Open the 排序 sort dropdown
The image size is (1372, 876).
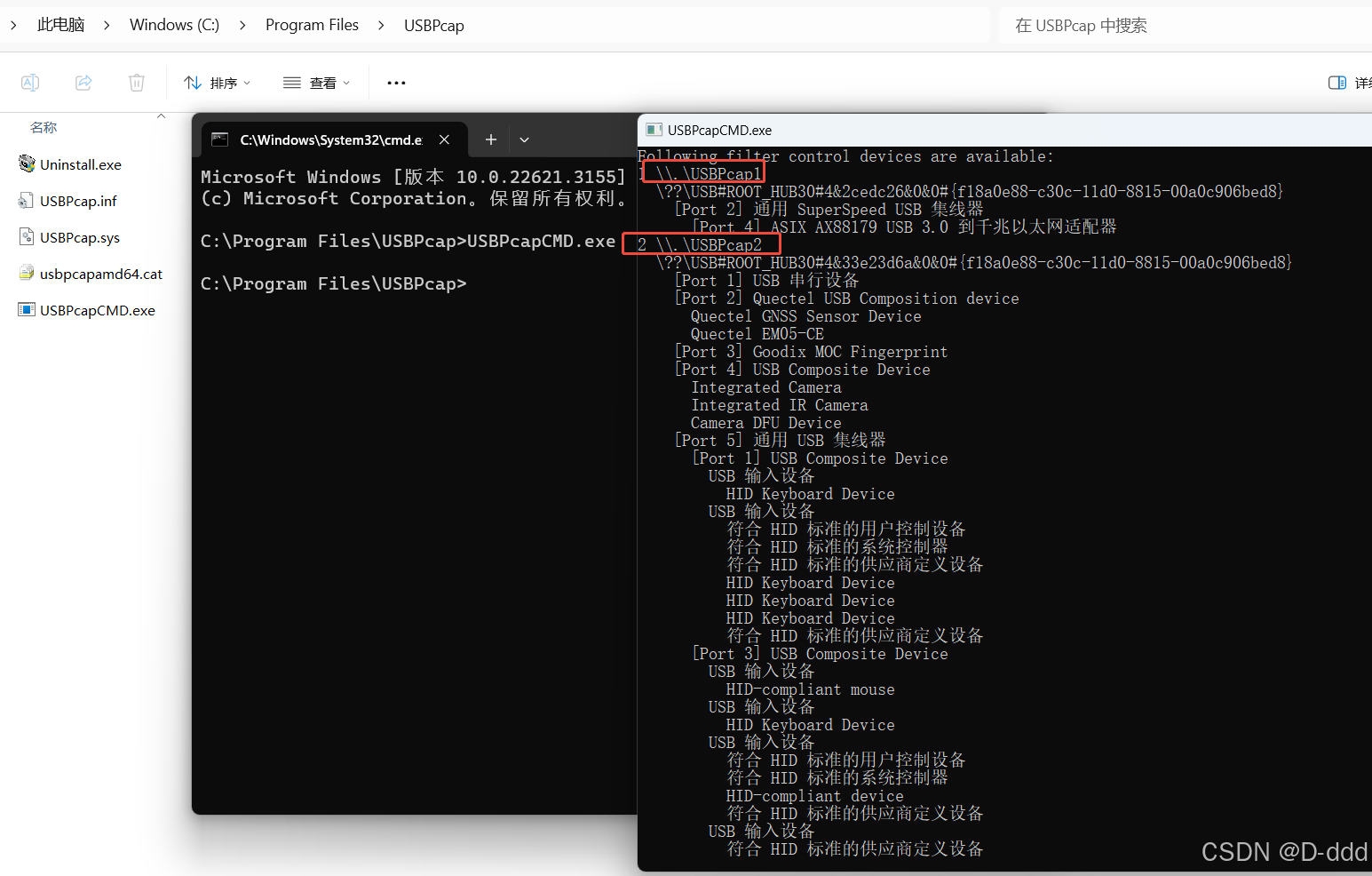pos(216,82)
